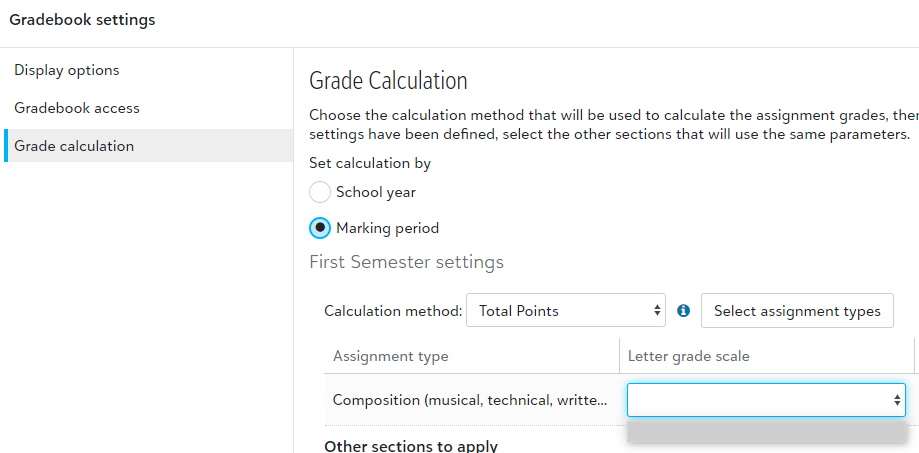This screenshot has height=453, width=919.
Task: Click the Gradebook settings title
Action: (x=82, y=20)
